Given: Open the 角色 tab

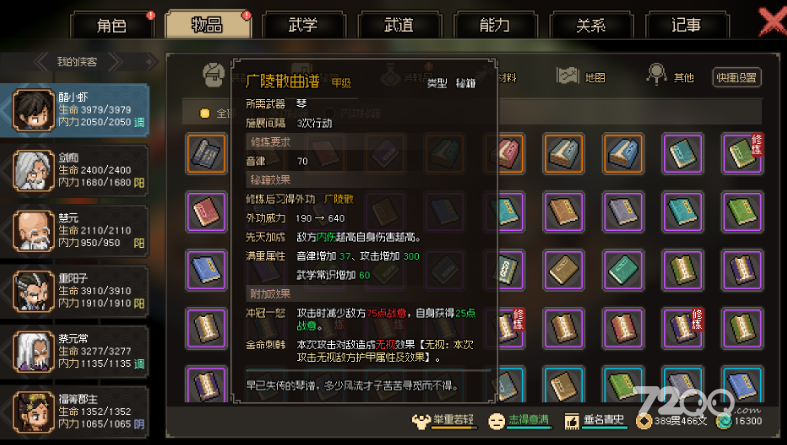Looking at the screenshot, I should click(111, 25).
